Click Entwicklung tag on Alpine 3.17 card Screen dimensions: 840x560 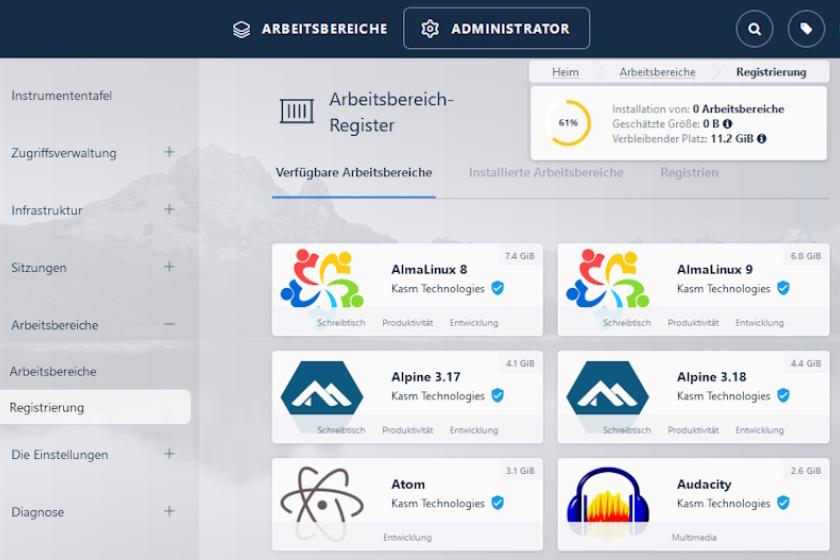[474, 430]
